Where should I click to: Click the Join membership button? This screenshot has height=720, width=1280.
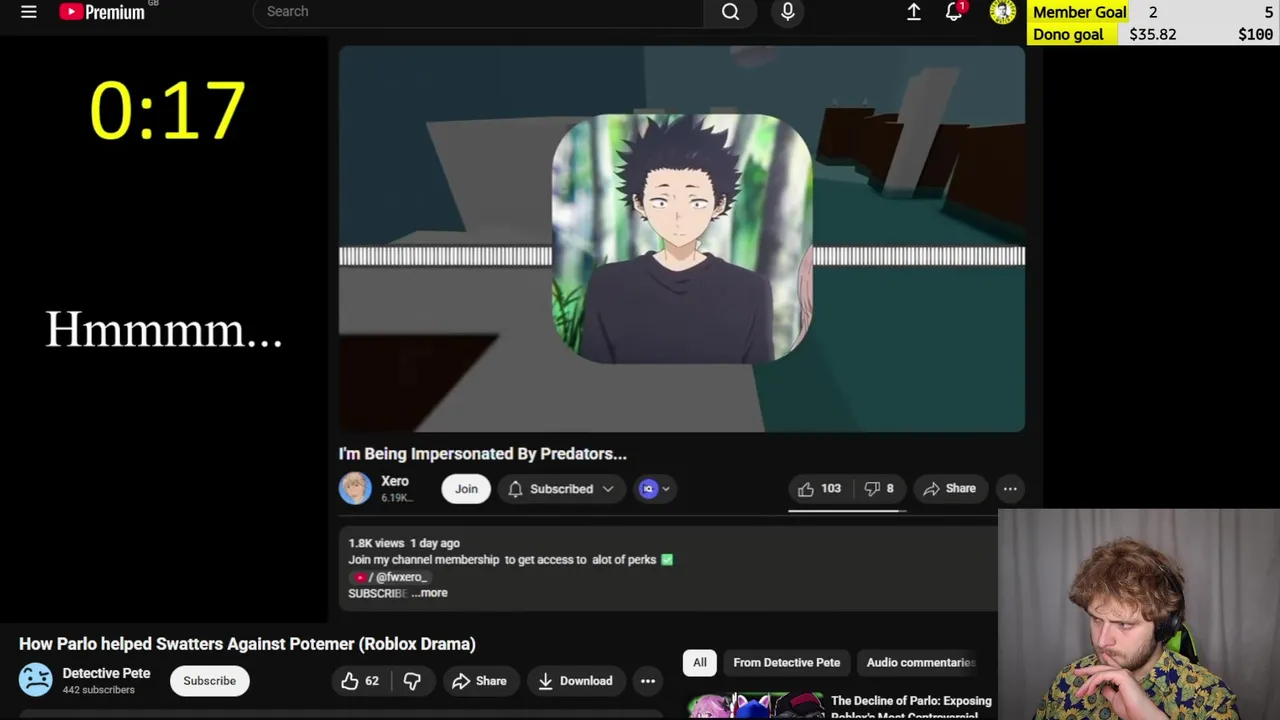466,489
